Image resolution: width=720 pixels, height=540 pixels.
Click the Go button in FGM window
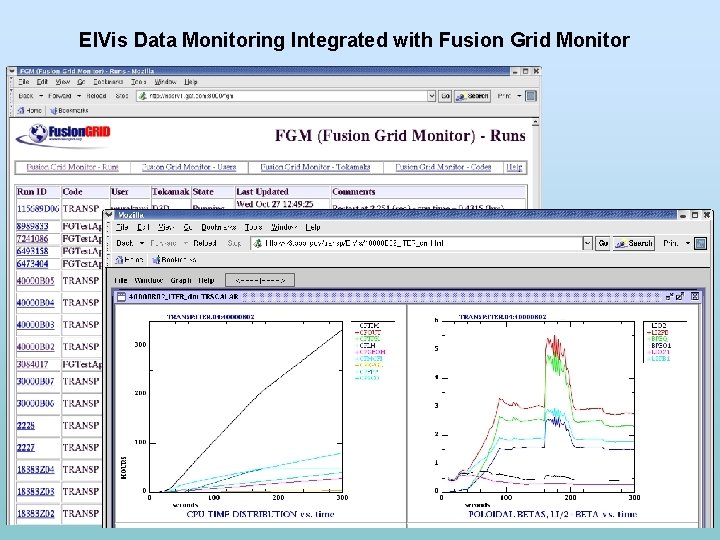445,96
